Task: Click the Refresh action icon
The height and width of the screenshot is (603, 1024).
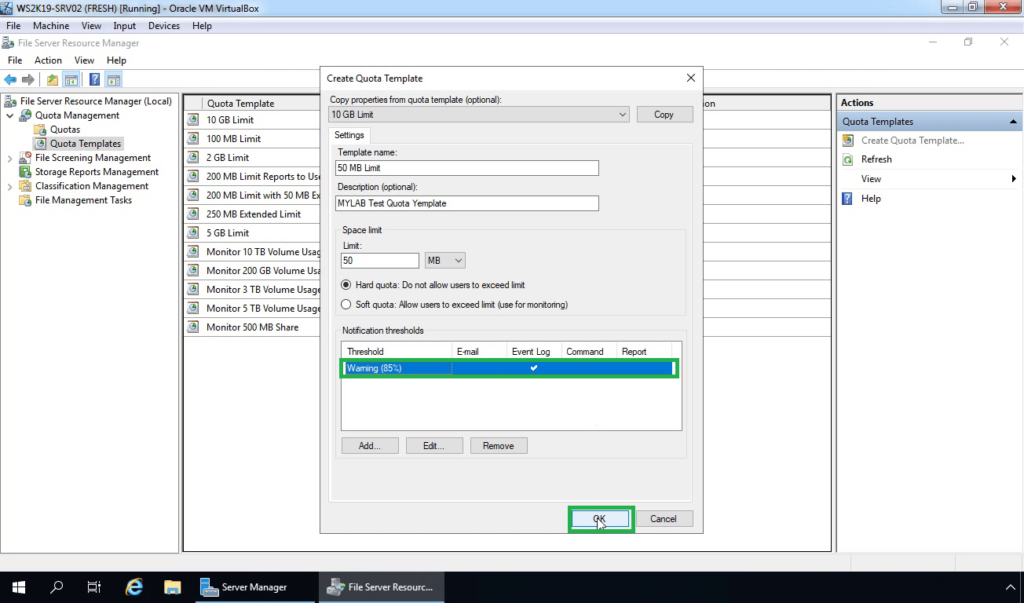Action: click(x=848, y=159)
